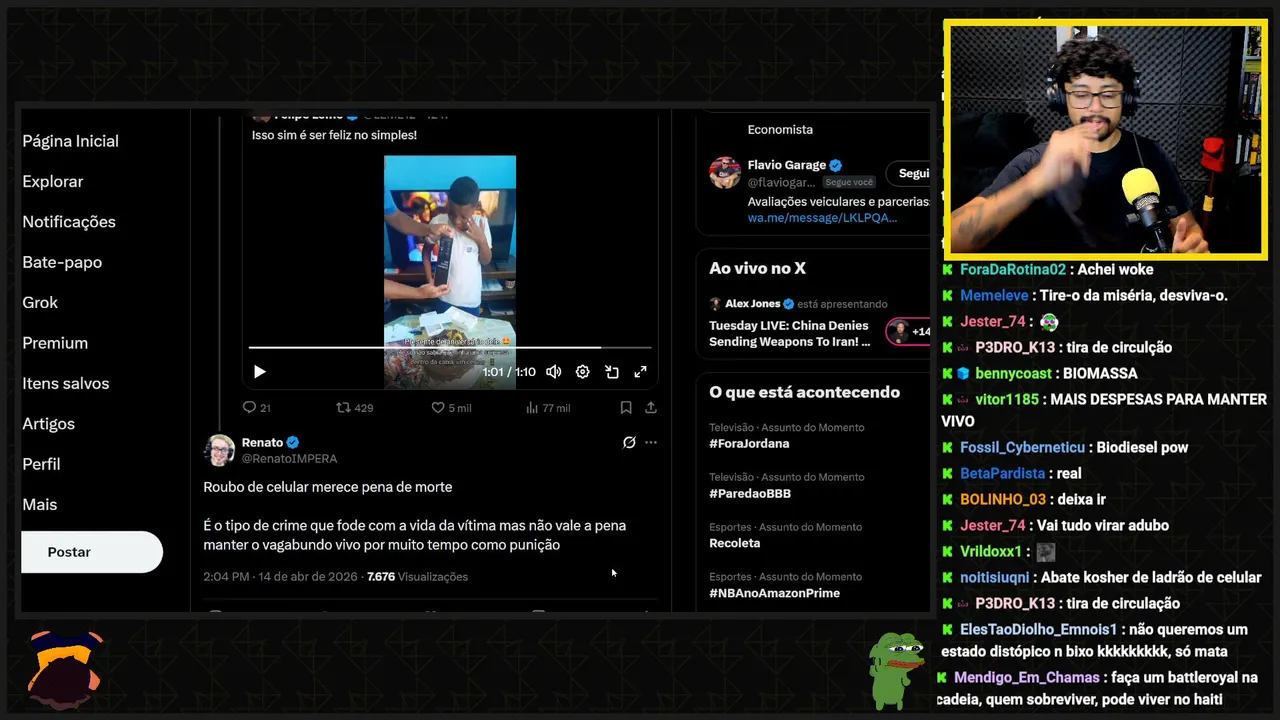Screen dimensions: 1280x720
Task: Reply to the video tweet (21 comments)
Action: (x=256, y=408)
